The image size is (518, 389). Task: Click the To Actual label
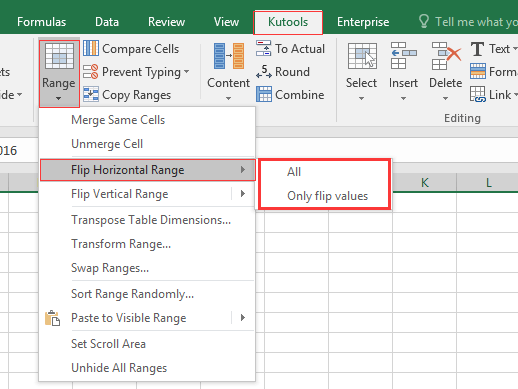point(300,49)
